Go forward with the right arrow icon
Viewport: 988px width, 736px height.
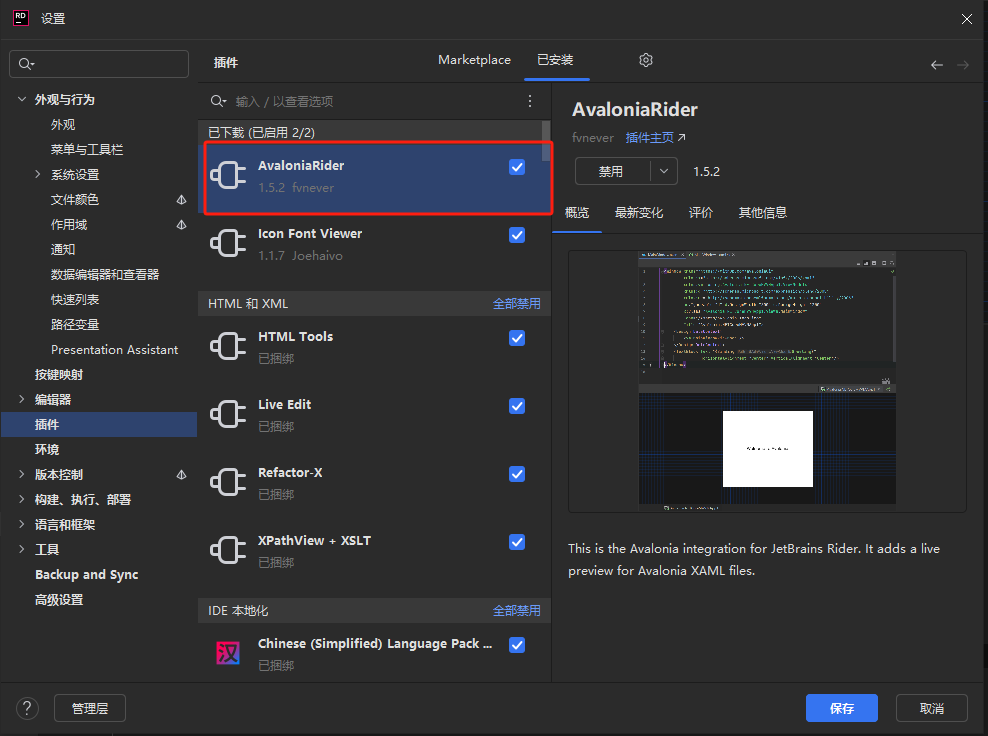coord(963,65)
